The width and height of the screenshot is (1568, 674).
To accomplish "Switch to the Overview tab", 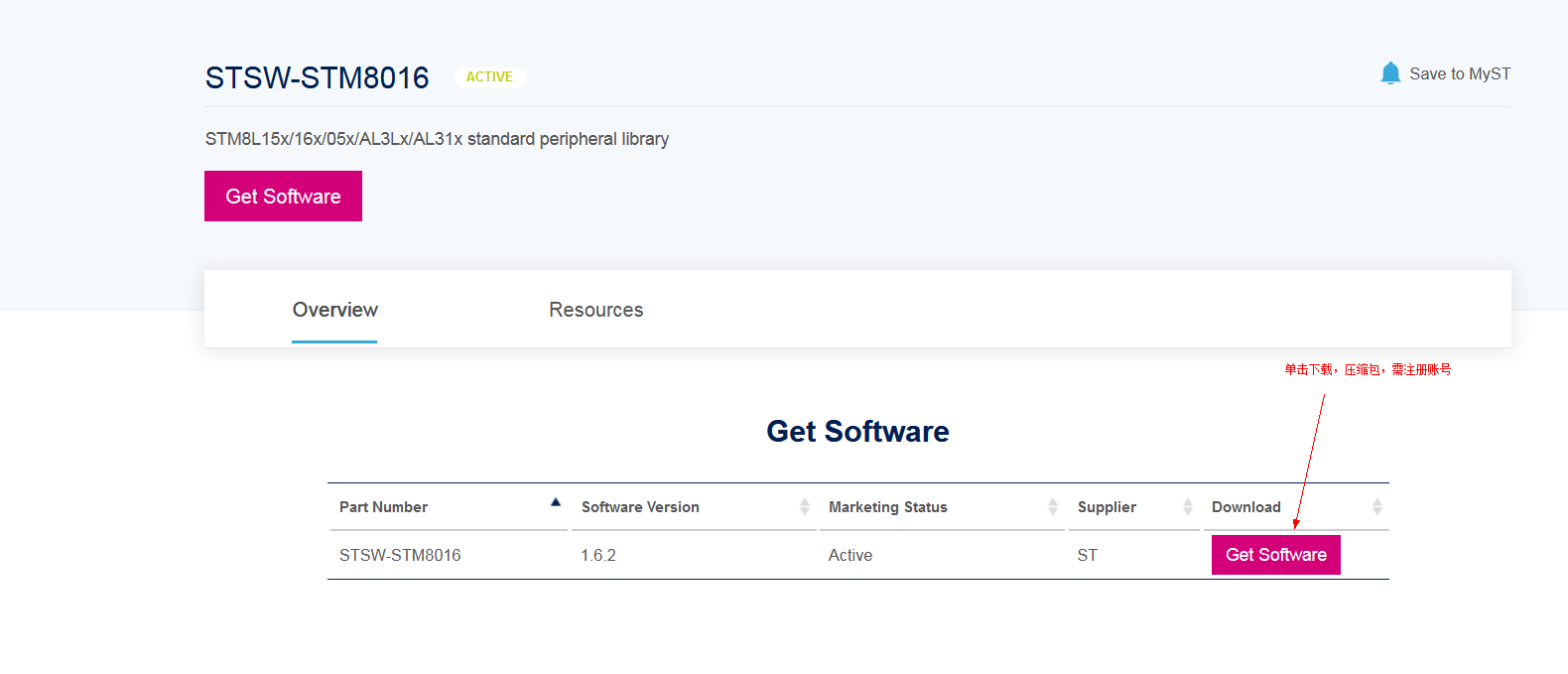I will pos(334,310).
